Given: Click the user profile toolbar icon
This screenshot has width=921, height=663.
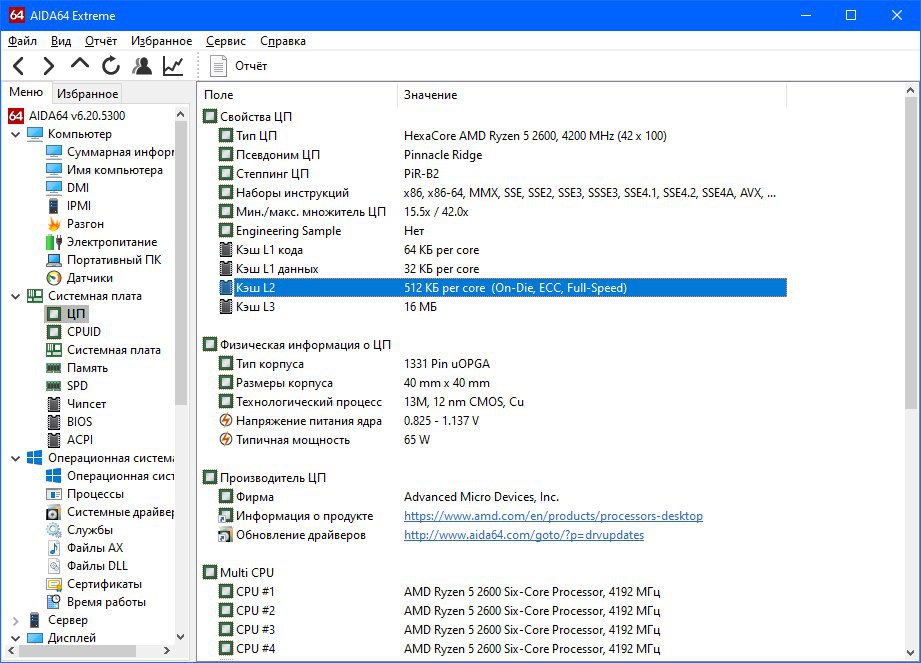Looking at the screenshot, I should (x=142, y=66).
